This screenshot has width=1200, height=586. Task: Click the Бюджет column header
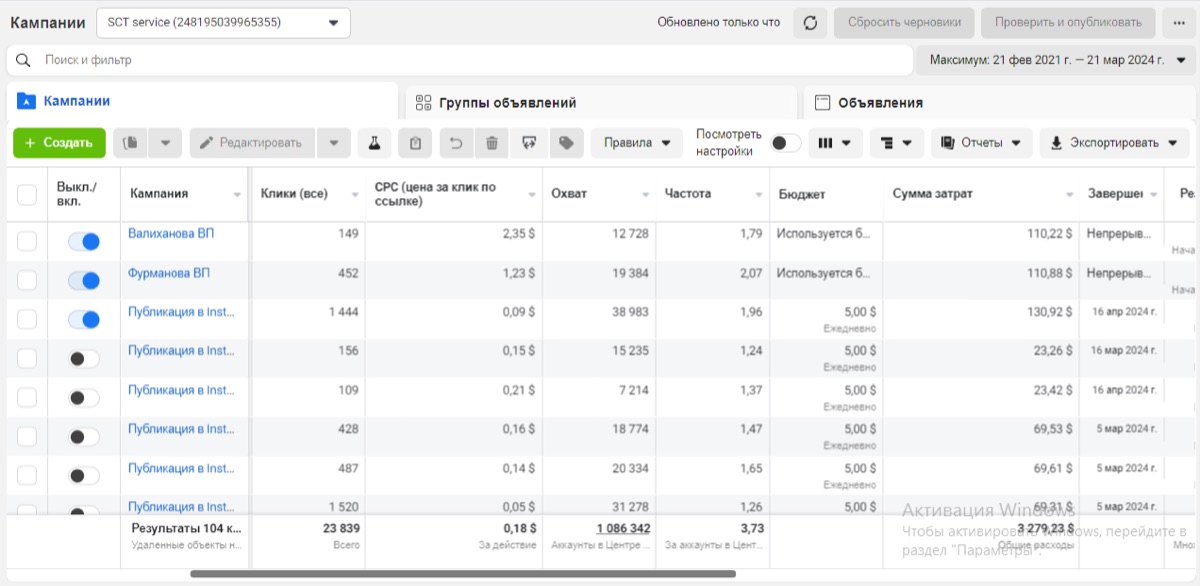pyautogui.click(x=802, y=194)
